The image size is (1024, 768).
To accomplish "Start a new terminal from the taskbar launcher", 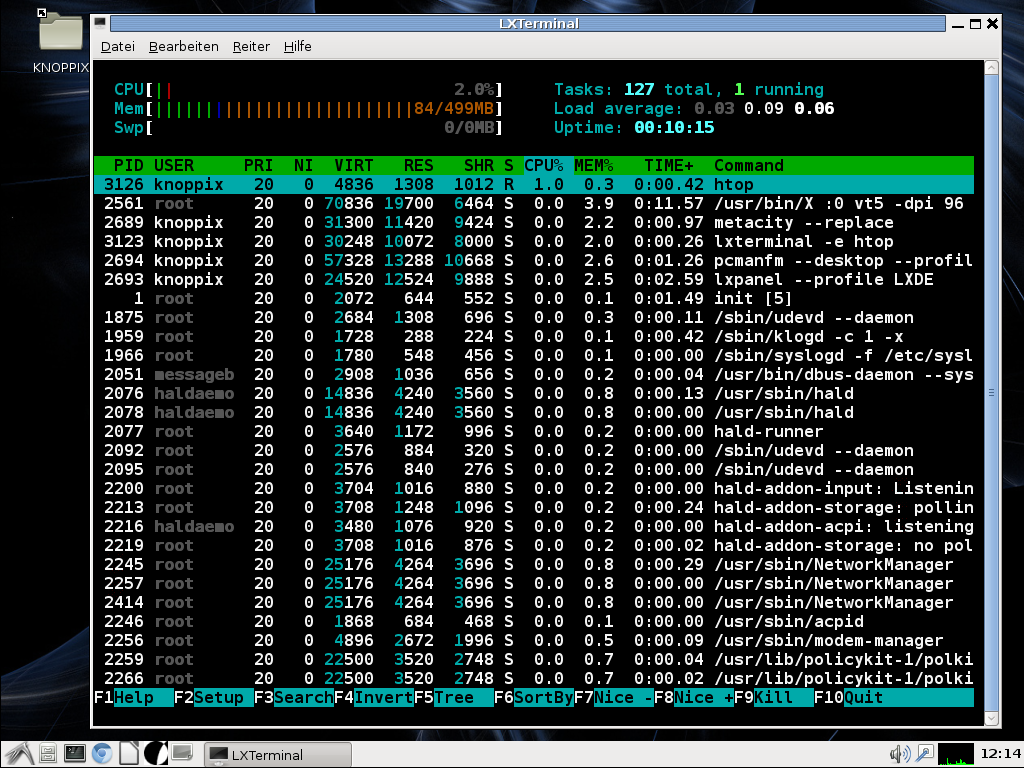I will (75, 753).
